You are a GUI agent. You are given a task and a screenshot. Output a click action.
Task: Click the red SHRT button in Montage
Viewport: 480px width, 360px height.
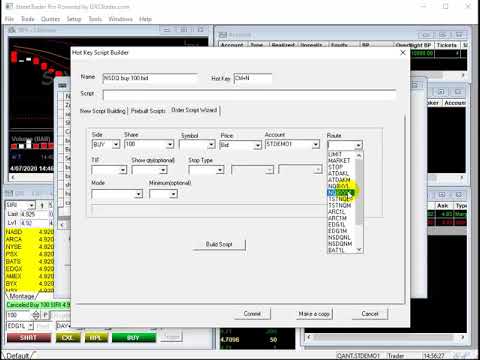tap(29, 338)
